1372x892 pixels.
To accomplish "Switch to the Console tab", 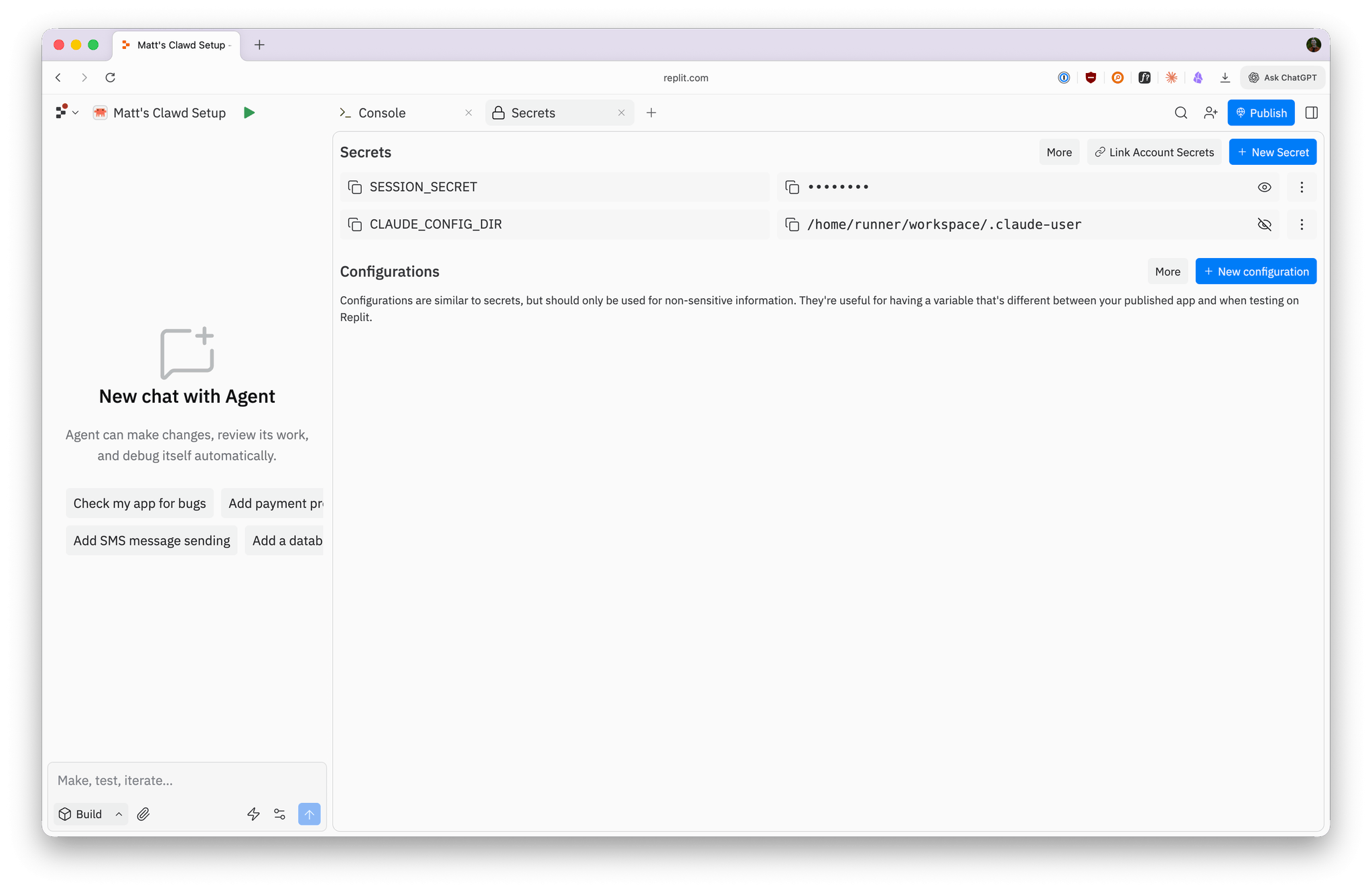I will click(x=382, y=113).
